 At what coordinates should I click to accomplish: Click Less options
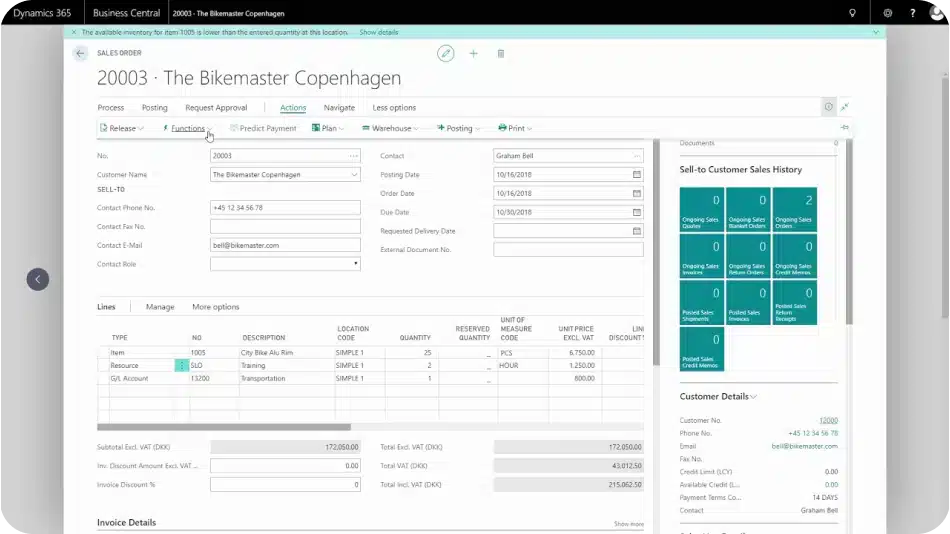click(394, 107)
